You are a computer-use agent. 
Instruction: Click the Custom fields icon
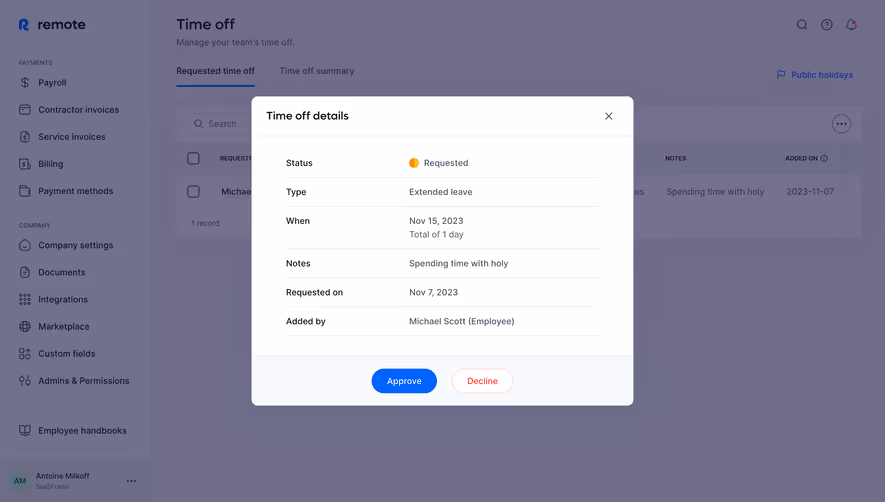point(25,353)
